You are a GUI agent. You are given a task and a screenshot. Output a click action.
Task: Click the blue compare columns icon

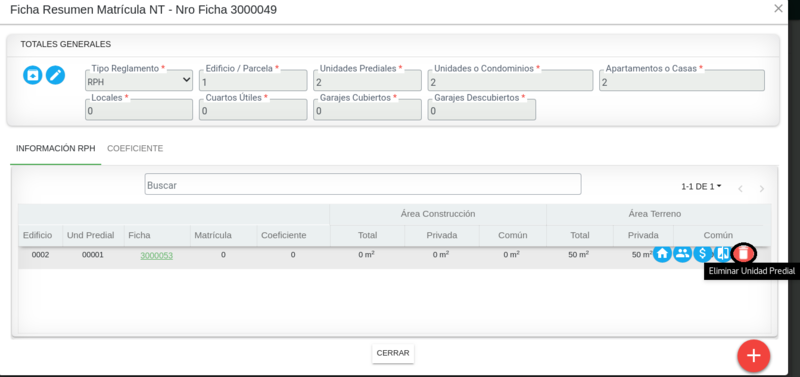coord(722,253)
